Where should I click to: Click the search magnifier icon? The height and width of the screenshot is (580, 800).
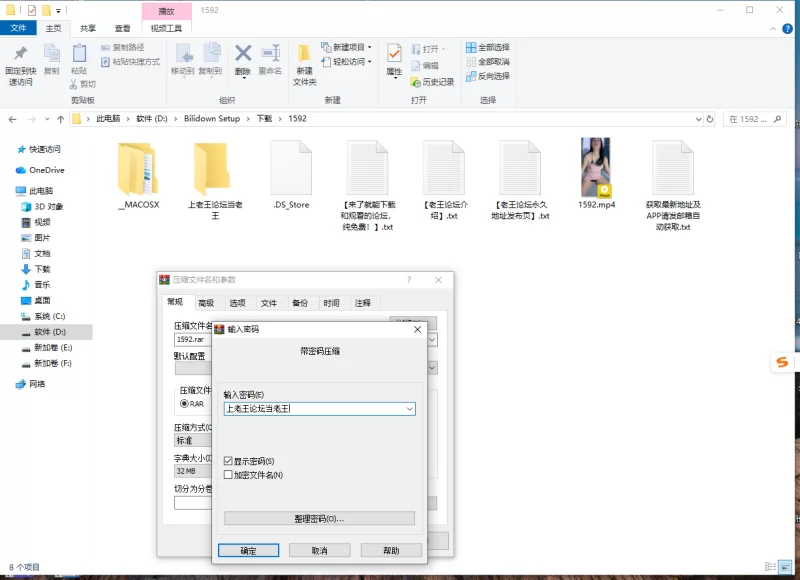[x=778, y=119]
